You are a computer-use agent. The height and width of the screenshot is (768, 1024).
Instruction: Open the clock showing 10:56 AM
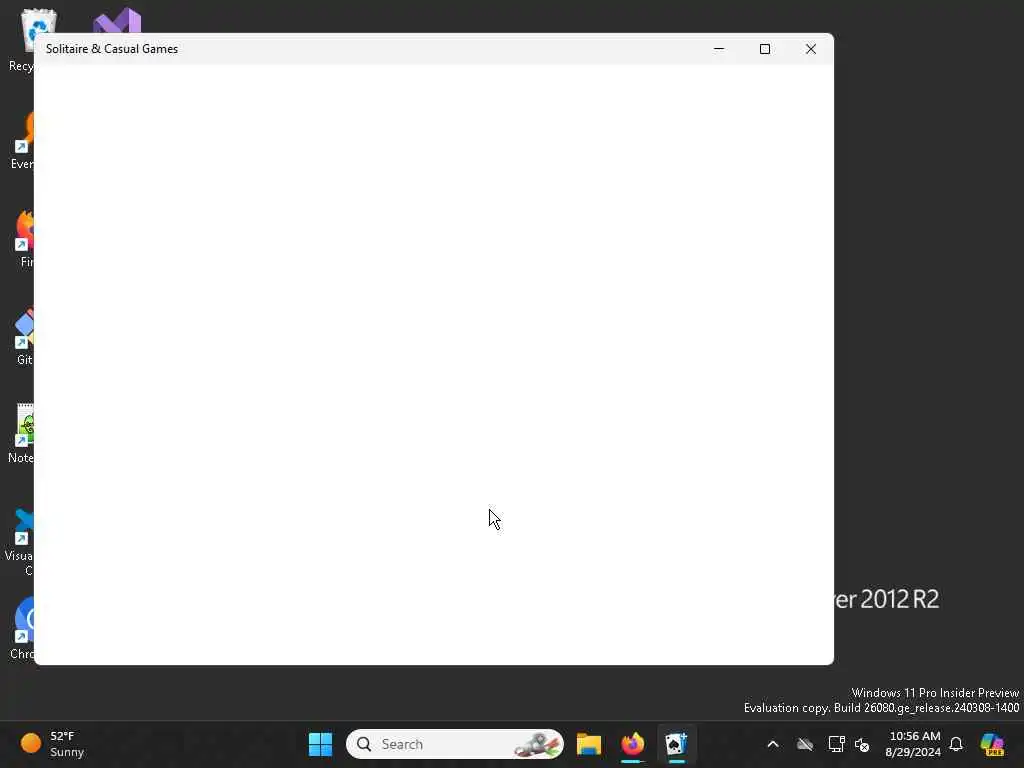click(x=914, y=744)
